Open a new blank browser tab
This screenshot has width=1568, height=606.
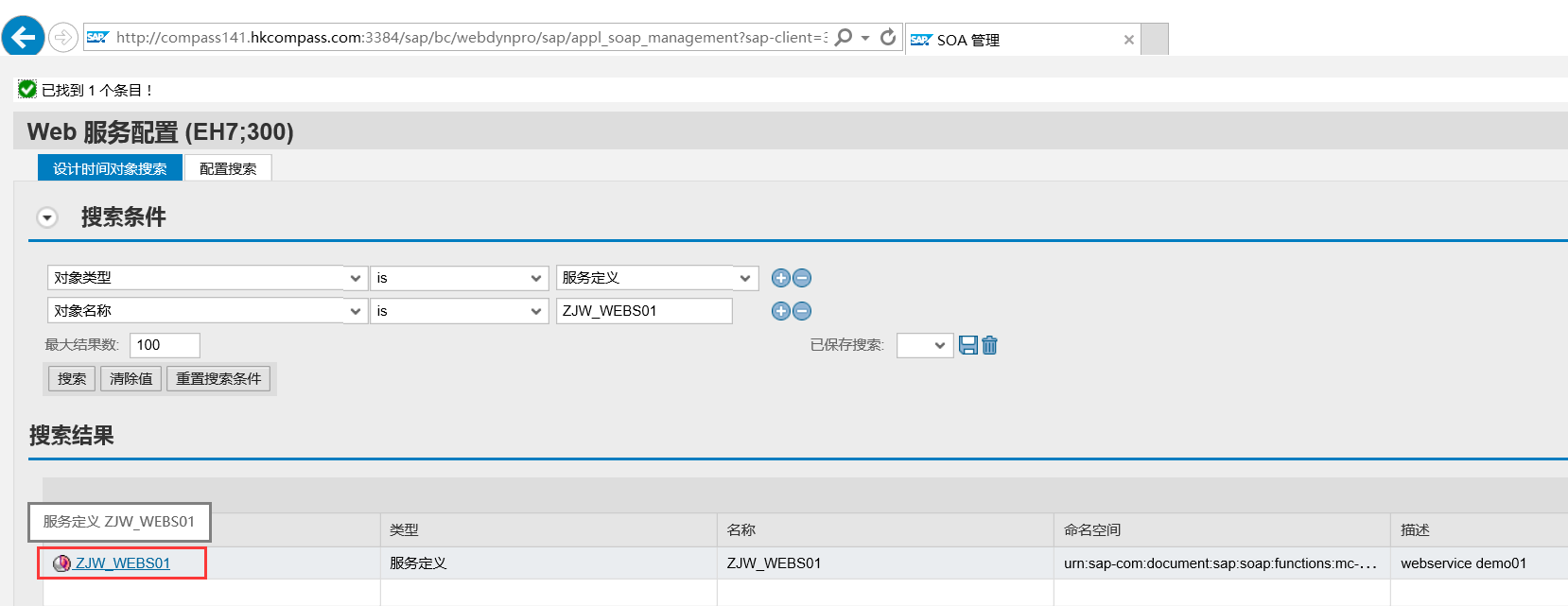pos(1155,40)
